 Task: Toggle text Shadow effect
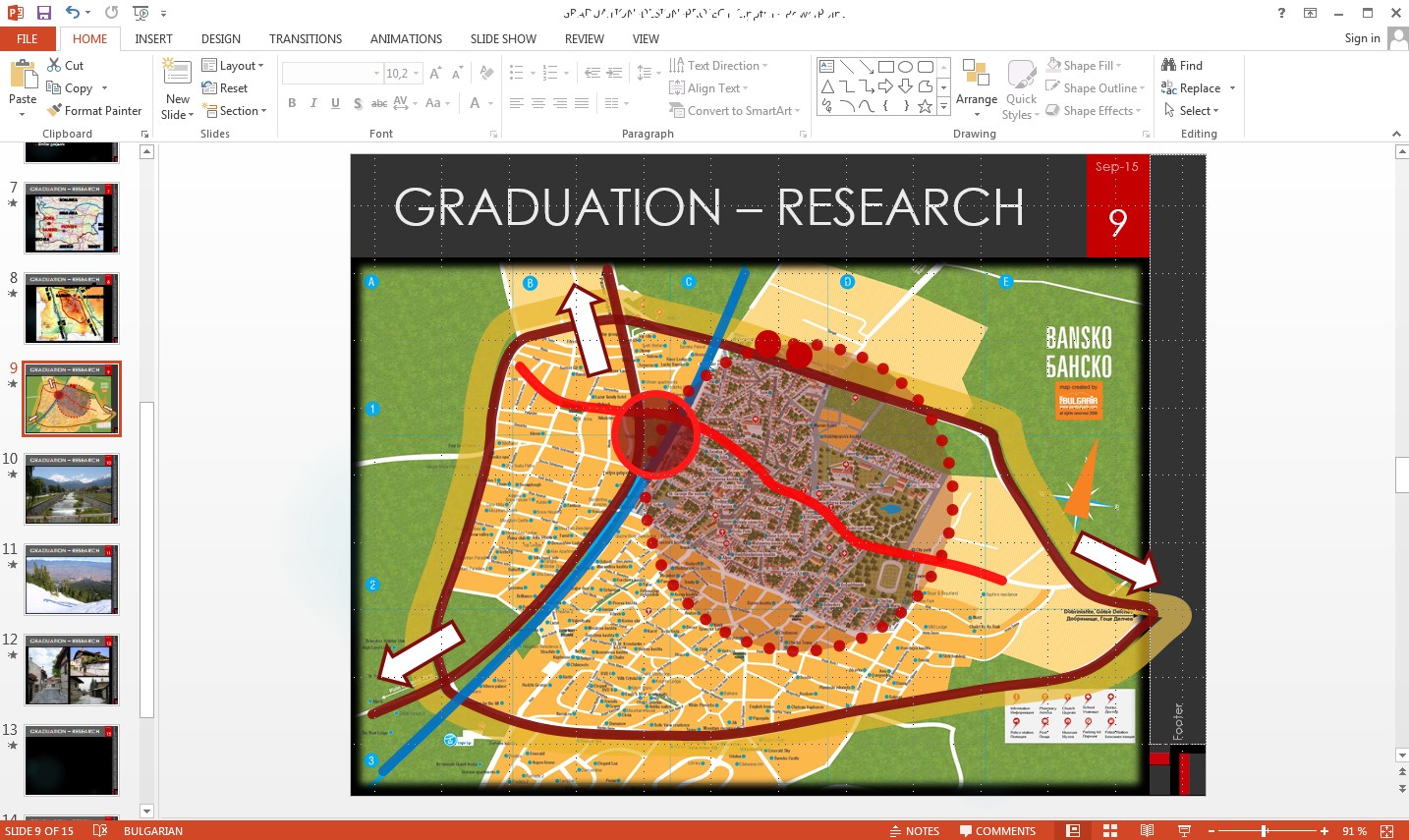tap(357, 103)
